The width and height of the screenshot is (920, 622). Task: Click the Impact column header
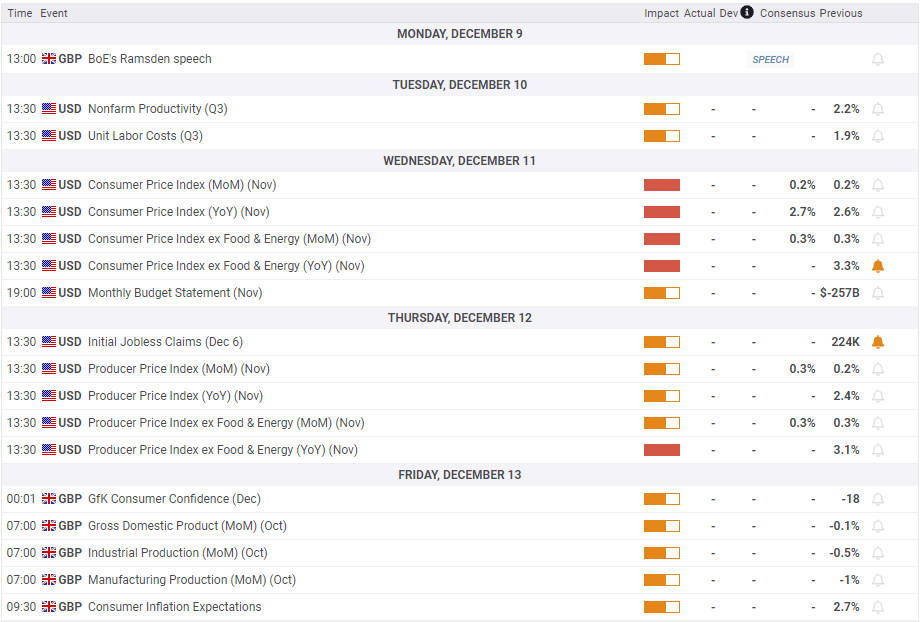click(x=661, y=13)
